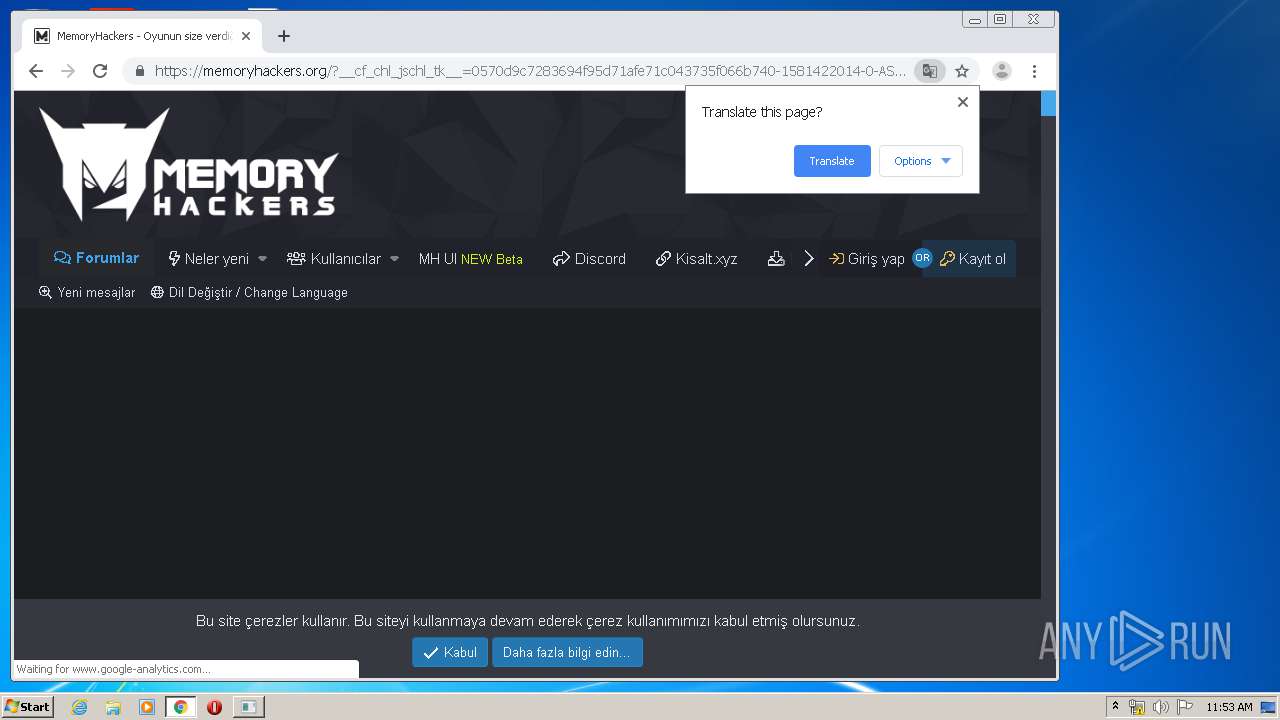Open Yeni mesajlar link
This screenshot has height=720, width=1280.
(x=87, y=293)
